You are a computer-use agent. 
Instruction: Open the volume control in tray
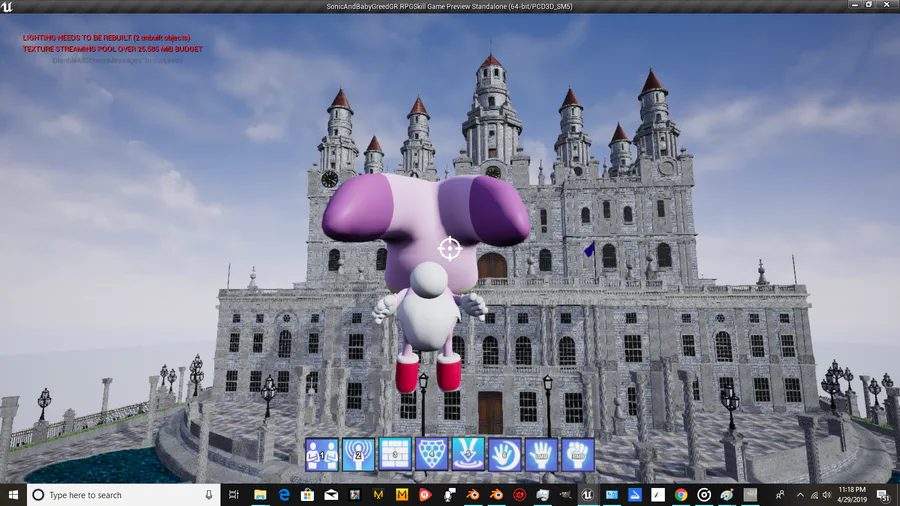[x=827, y=495]
